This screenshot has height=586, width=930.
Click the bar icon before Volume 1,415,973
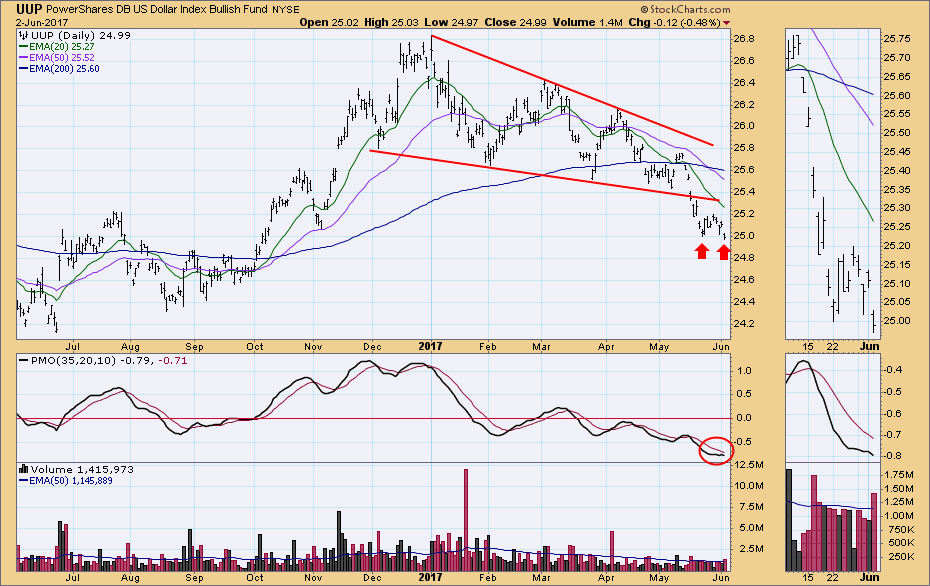24,469
